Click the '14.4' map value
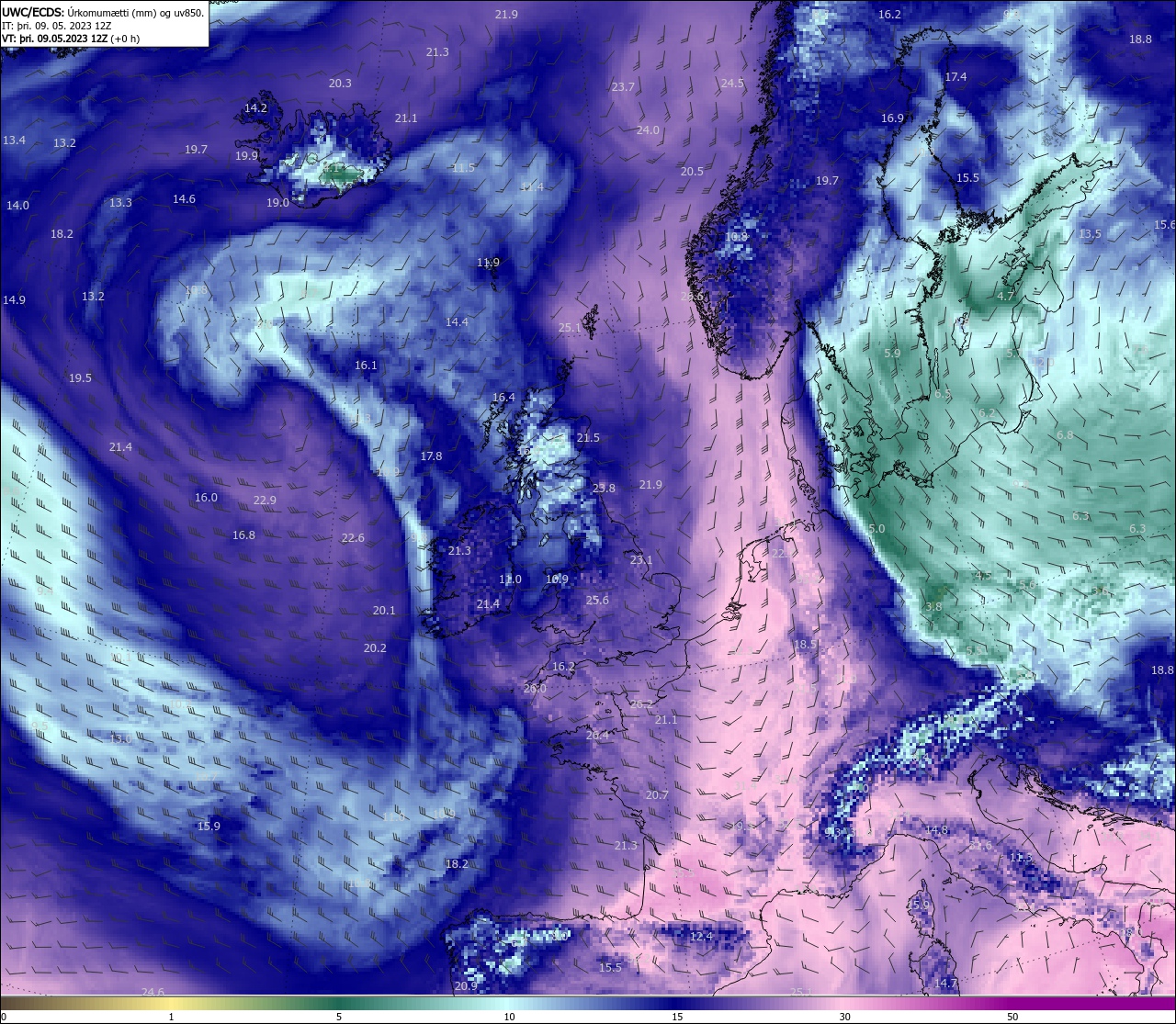The width and height of the screenshot is (1176, 1024). tap(457, 322)
